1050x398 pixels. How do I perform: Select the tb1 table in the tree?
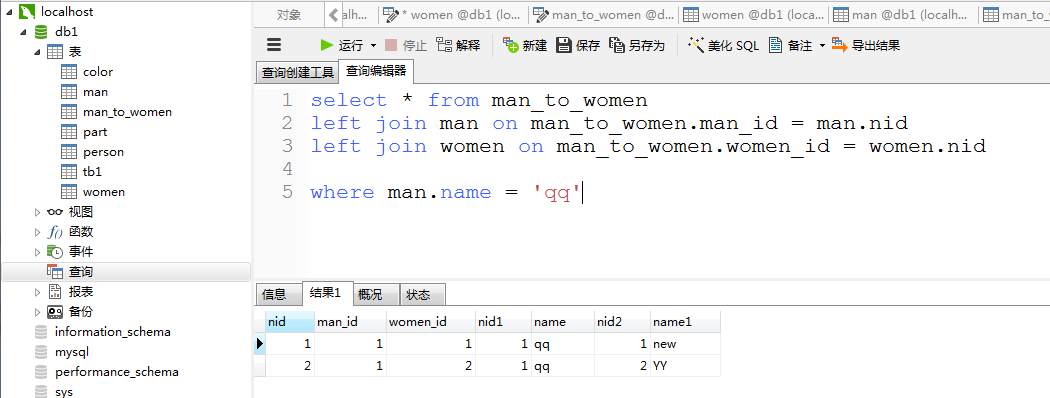pyautogui.click(x=92, y=172)
